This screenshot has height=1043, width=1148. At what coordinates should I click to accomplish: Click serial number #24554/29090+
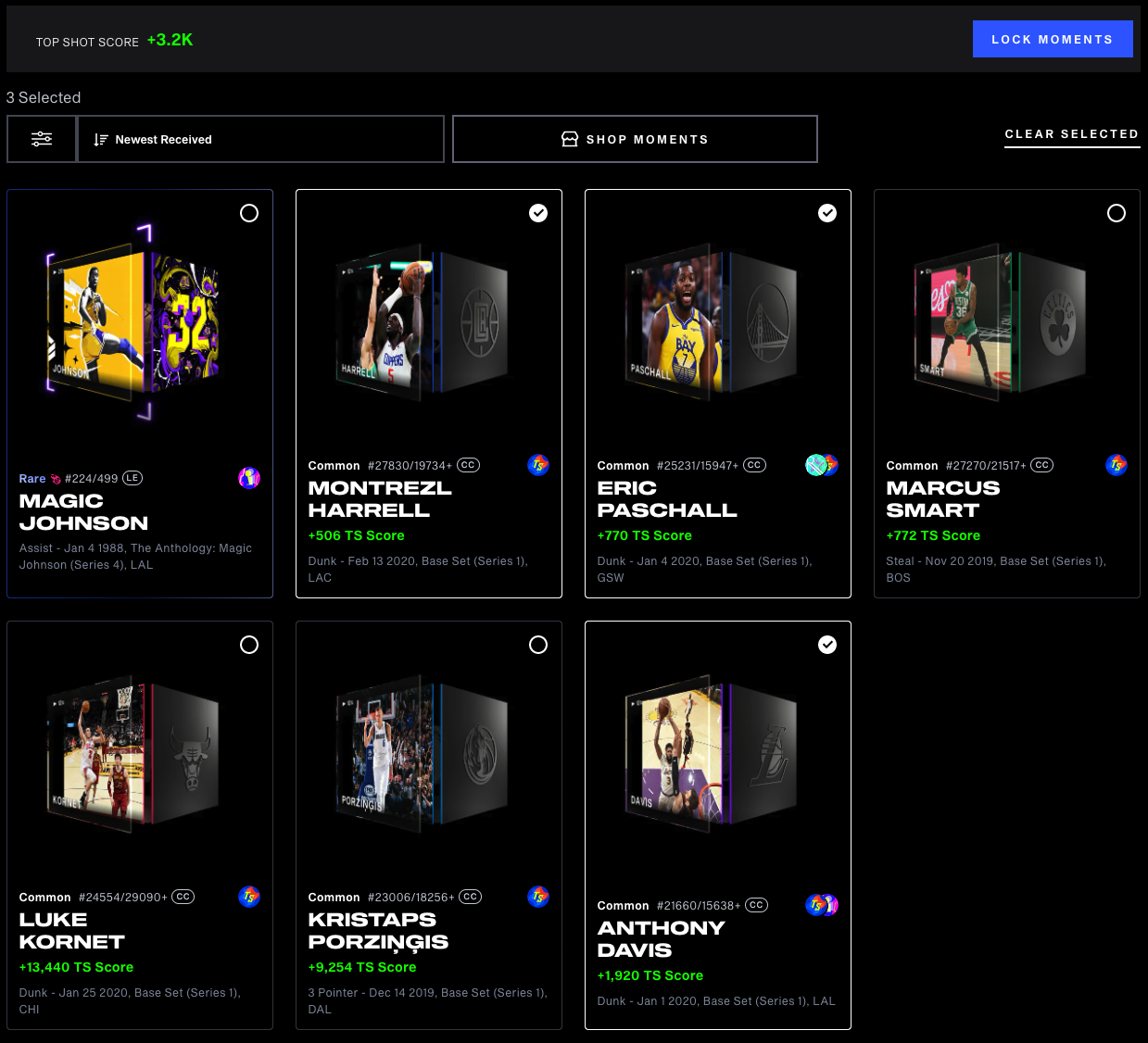pos(123,898)
